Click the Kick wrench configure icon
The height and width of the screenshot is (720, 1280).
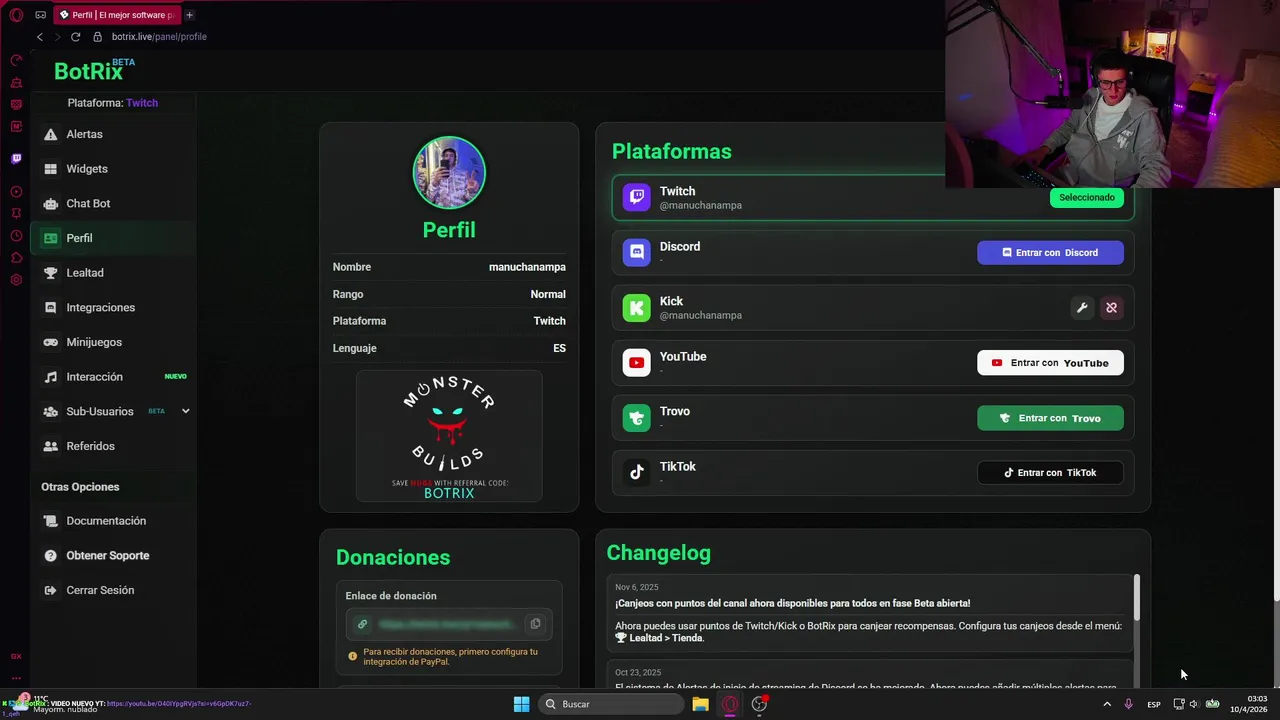coord(1081,308)
